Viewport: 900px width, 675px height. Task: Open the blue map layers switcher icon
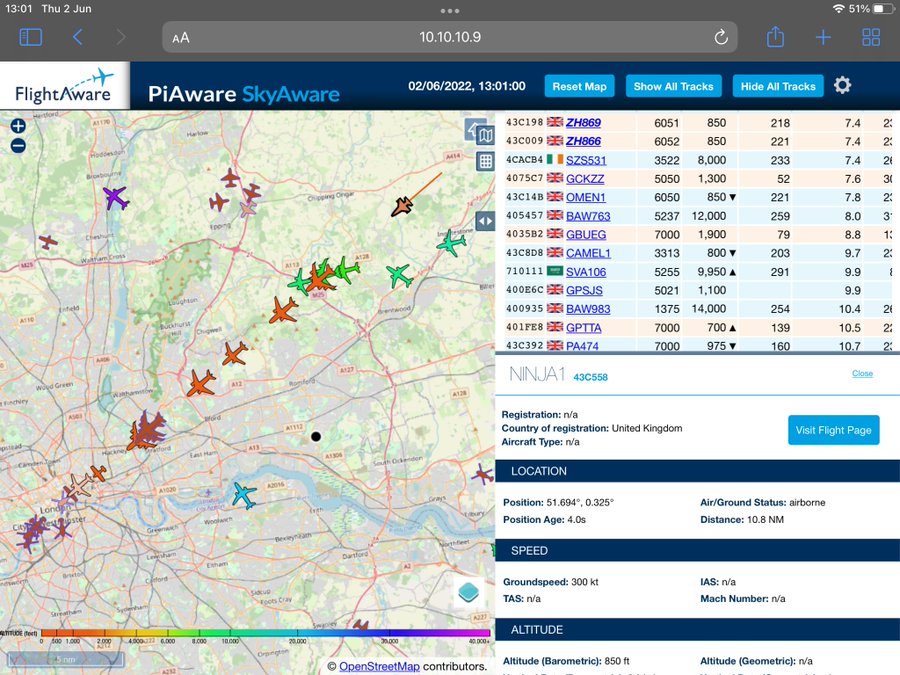pyautogui.click(x=468, y=592)
